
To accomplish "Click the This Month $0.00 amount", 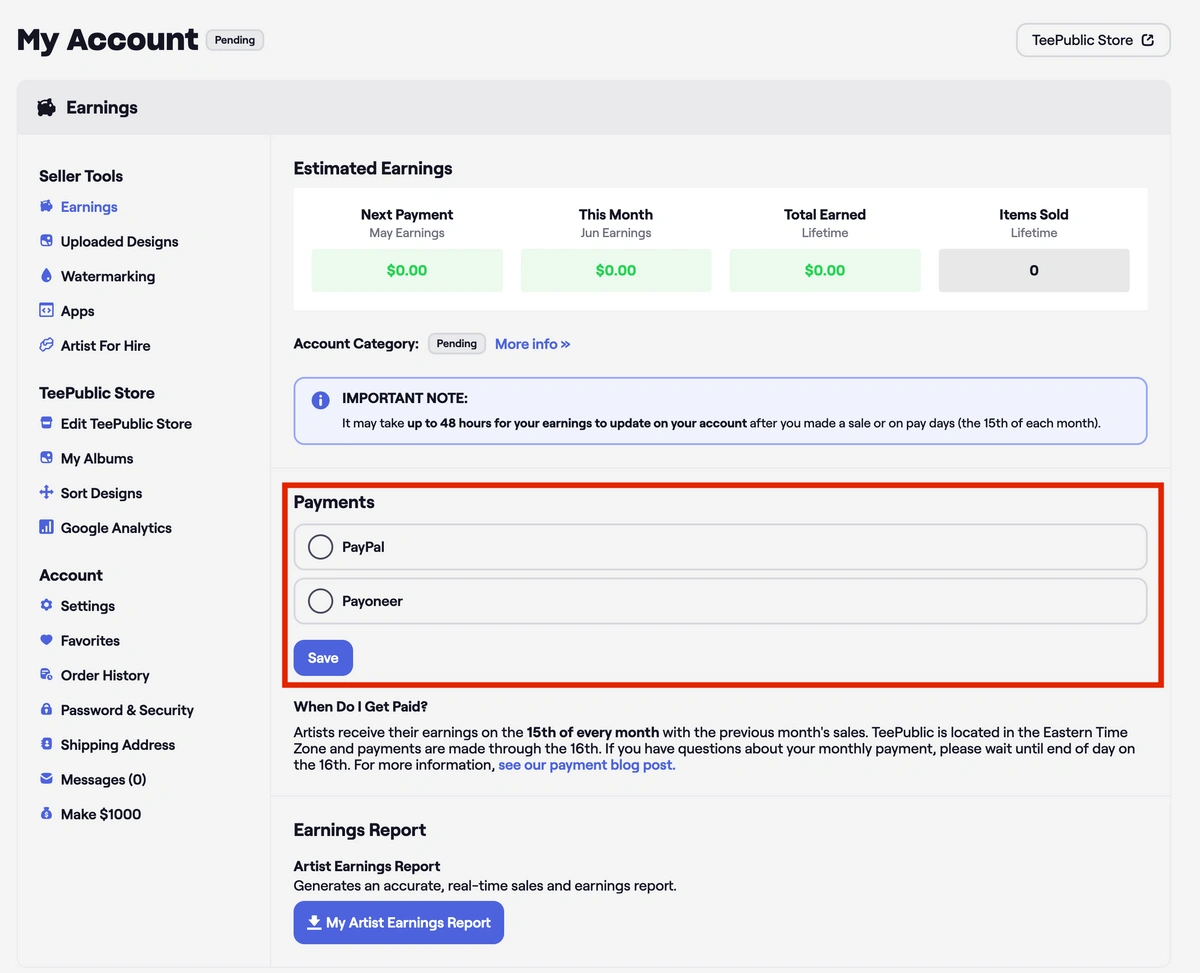I will (x=616, y=270).
